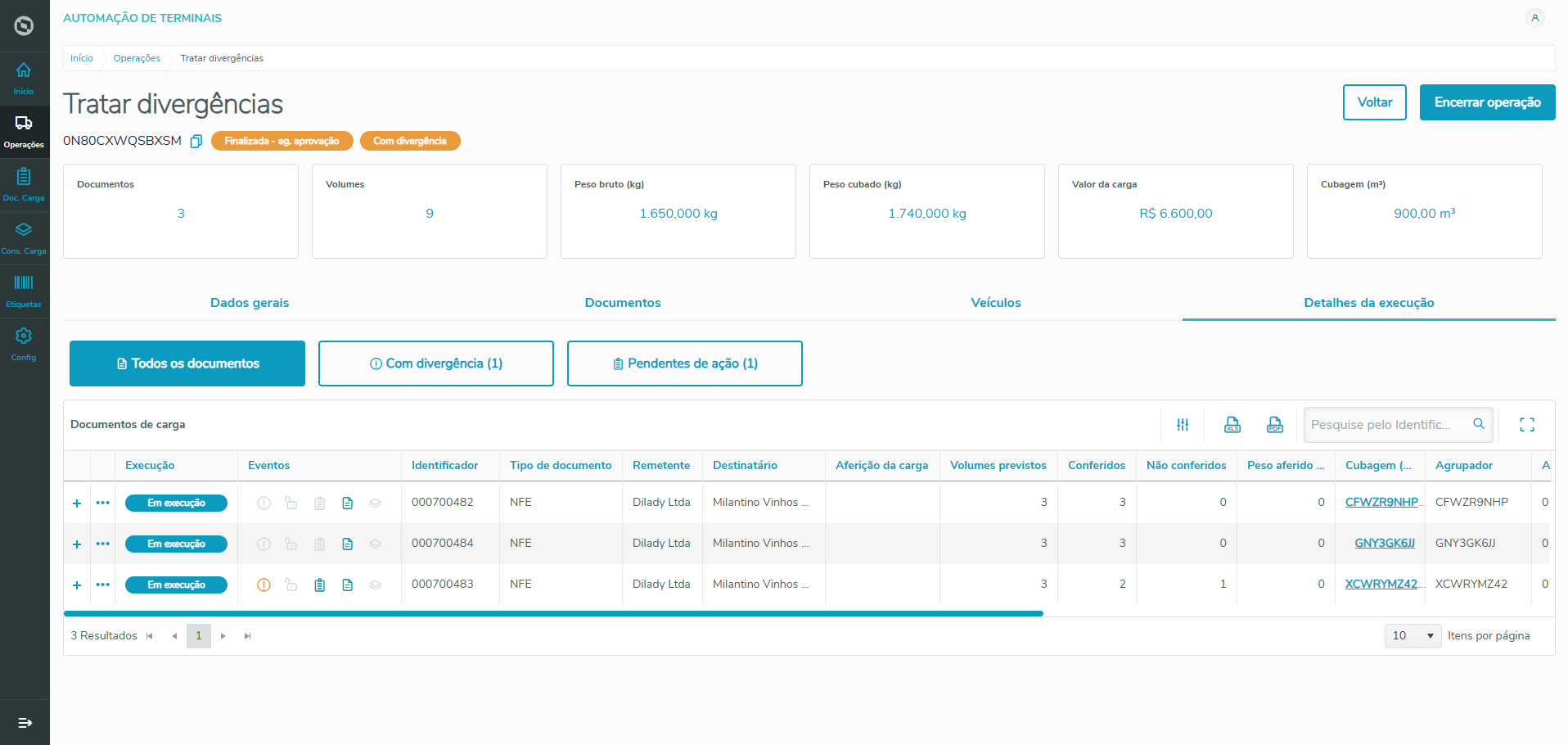Filter by Com divergência (1)

[435, 363]
